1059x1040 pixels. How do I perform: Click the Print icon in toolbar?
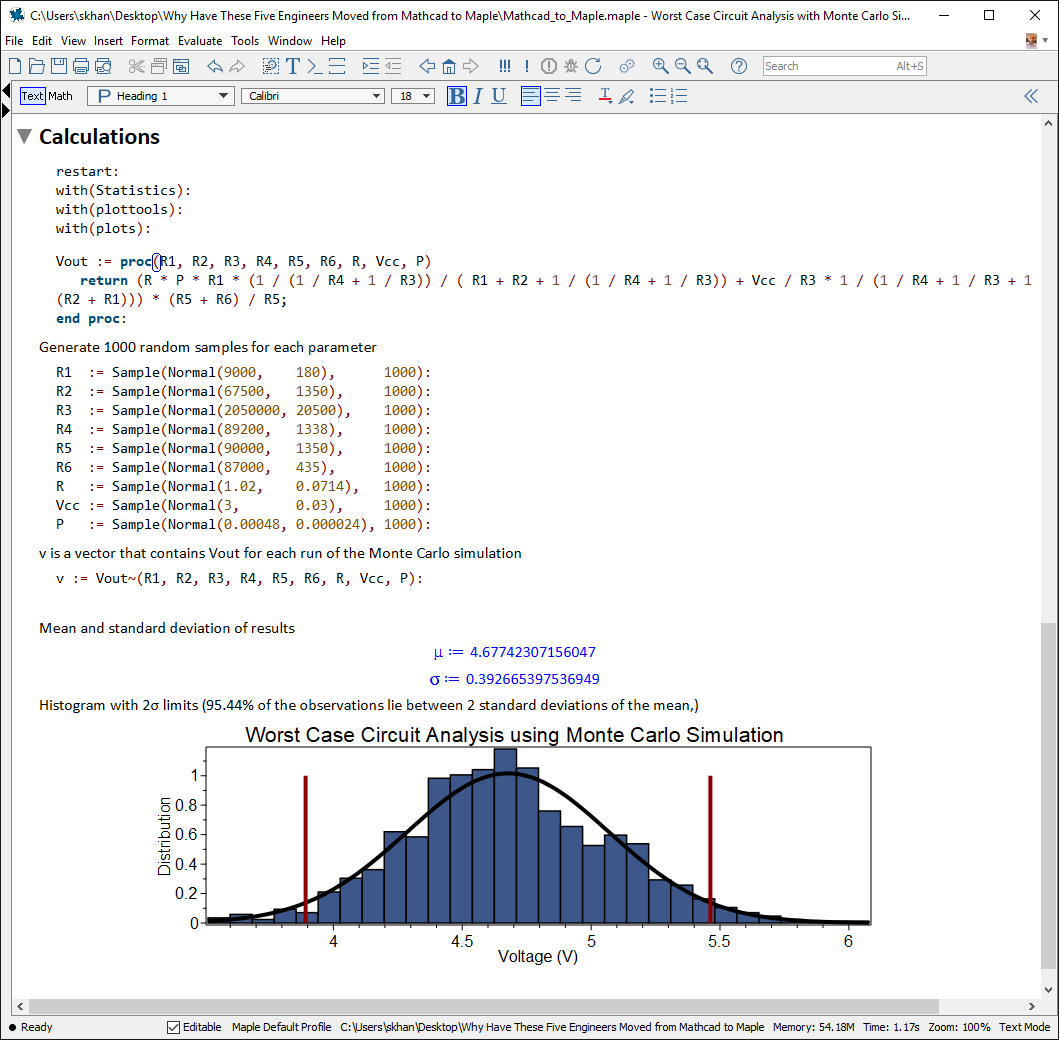tap(80, 66)
